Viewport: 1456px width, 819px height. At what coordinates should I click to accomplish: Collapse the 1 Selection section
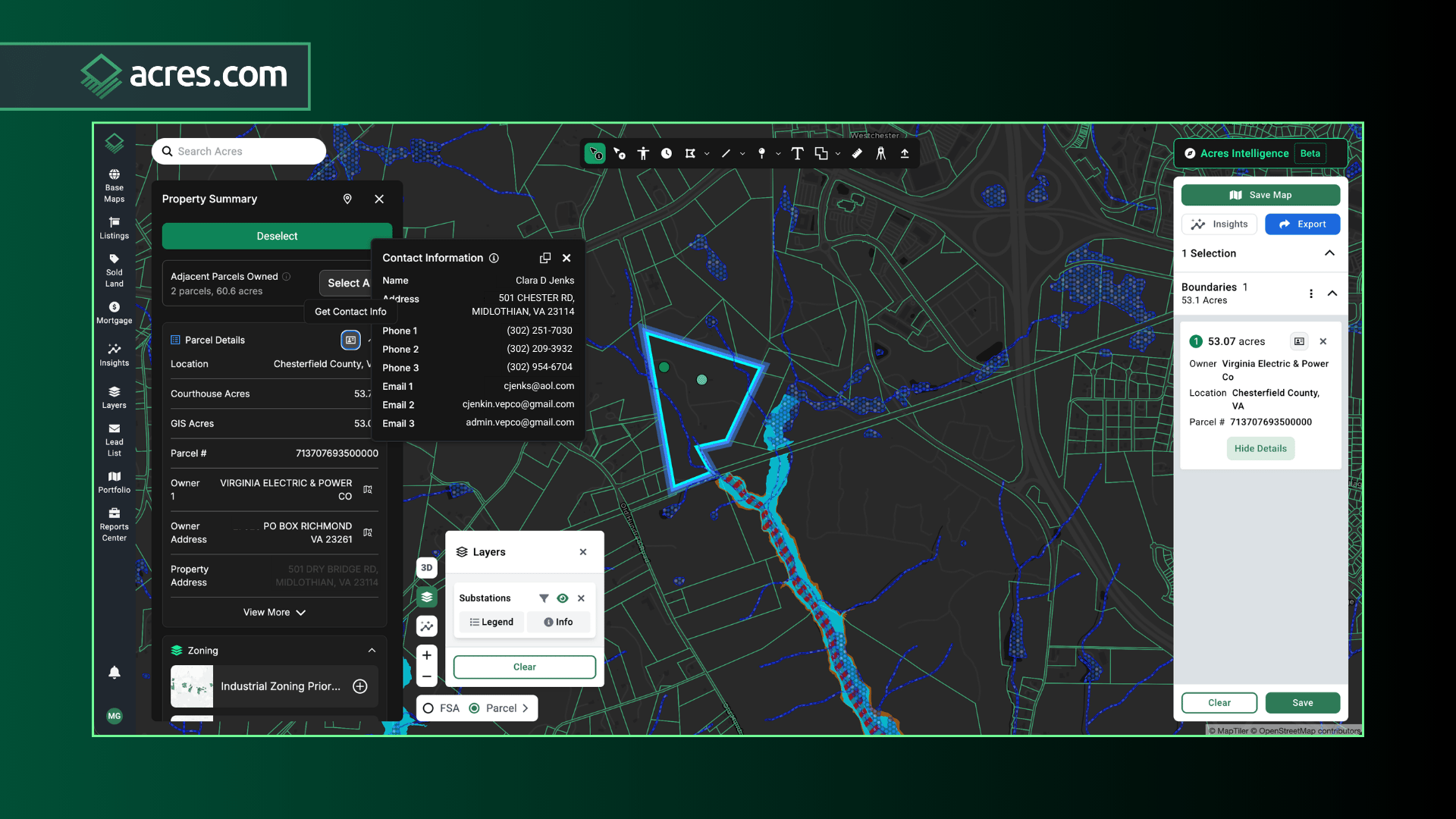coord(1329,253)
